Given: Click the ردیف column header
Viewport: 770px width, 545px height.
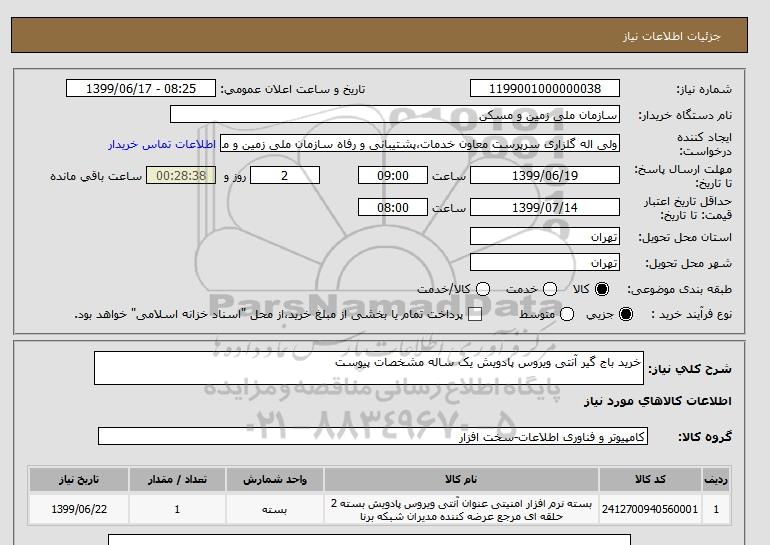Looking at the screenshot, I should 716,479.
